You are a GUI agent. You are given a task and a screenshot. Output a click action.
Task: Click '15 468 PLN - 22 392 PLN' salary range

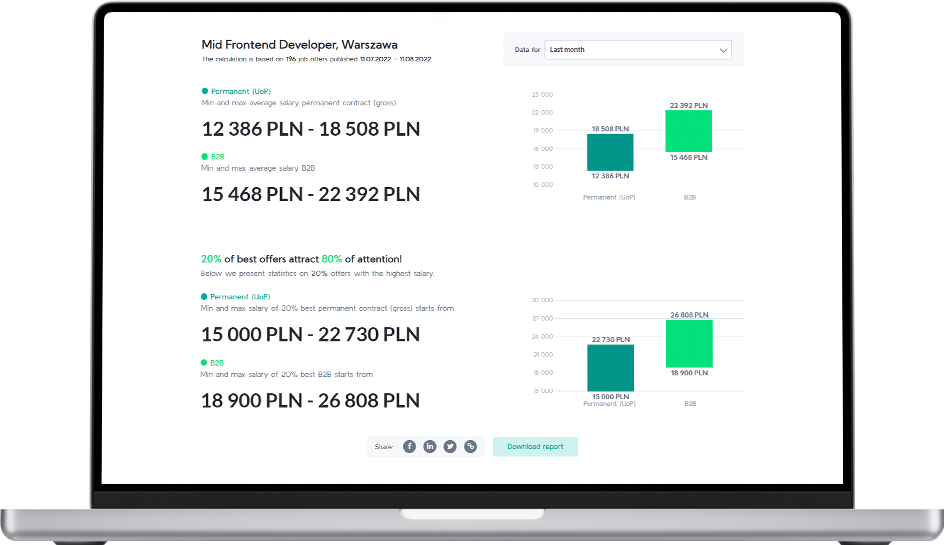pos(311,194)
